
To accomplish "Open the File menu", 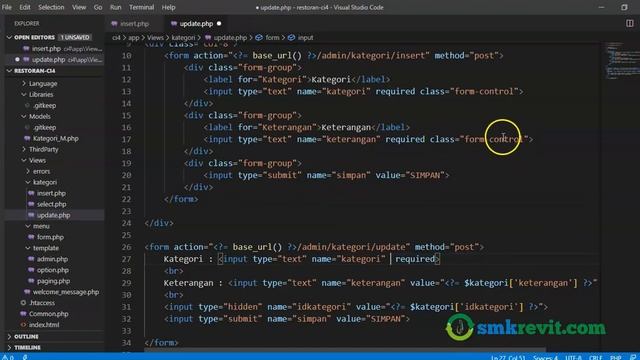I will coord(7,7).
